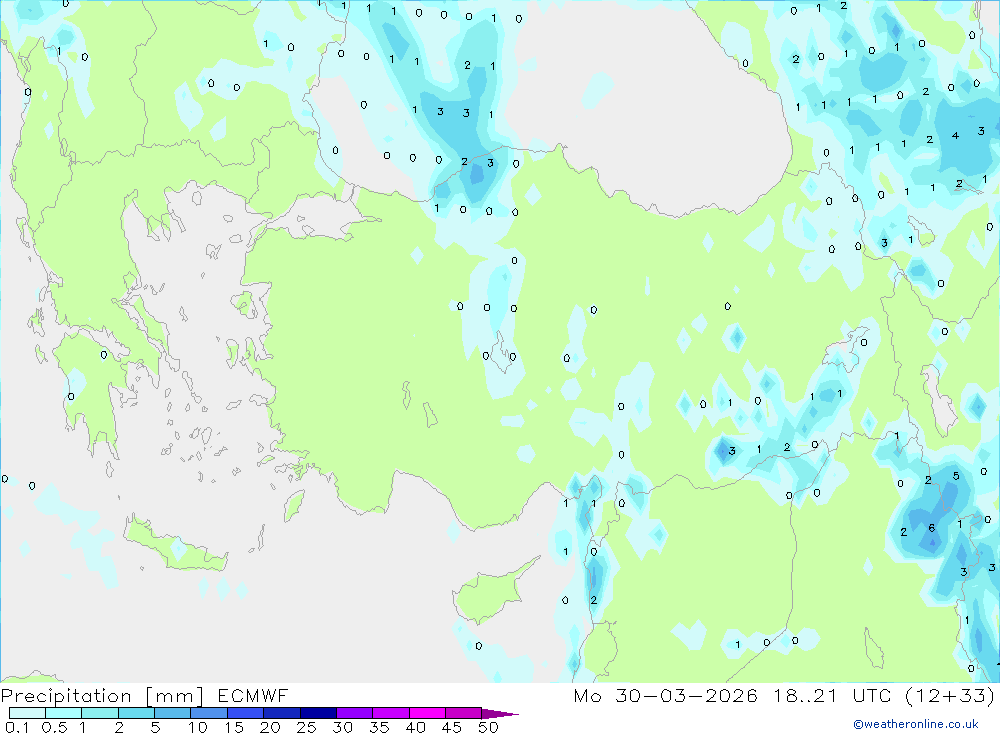Click the map precipitation value '6'

click(x=932, y=528)
